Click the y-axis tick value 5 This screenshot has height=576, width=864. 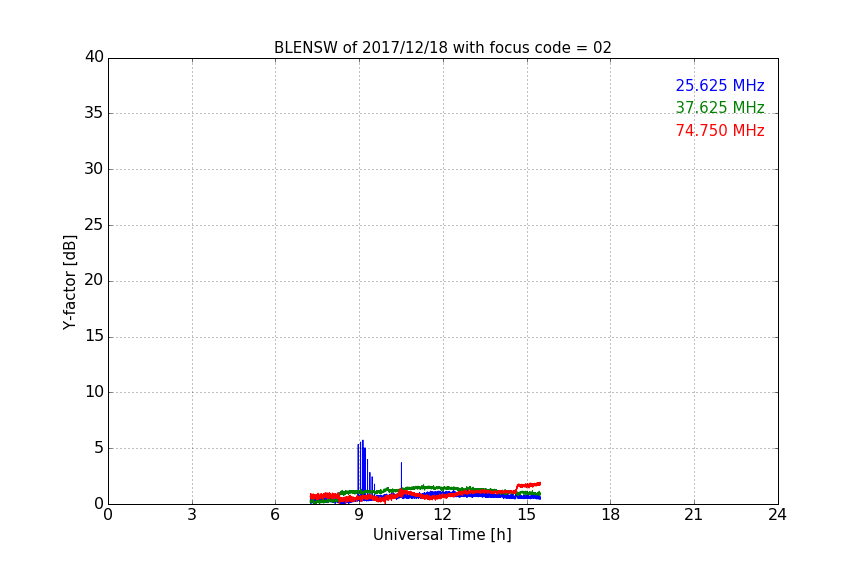(99, 448)
